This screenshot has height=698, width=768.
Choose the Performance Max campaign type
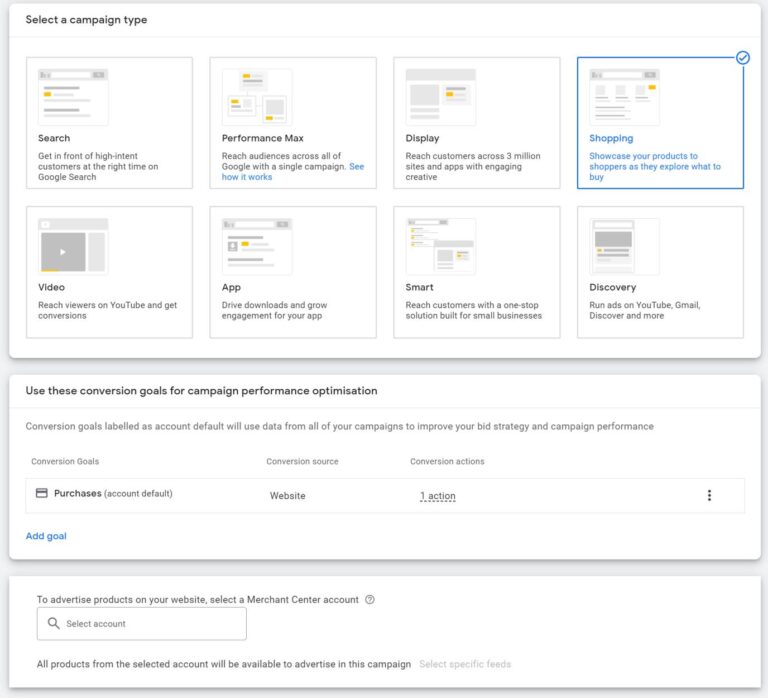293,123
